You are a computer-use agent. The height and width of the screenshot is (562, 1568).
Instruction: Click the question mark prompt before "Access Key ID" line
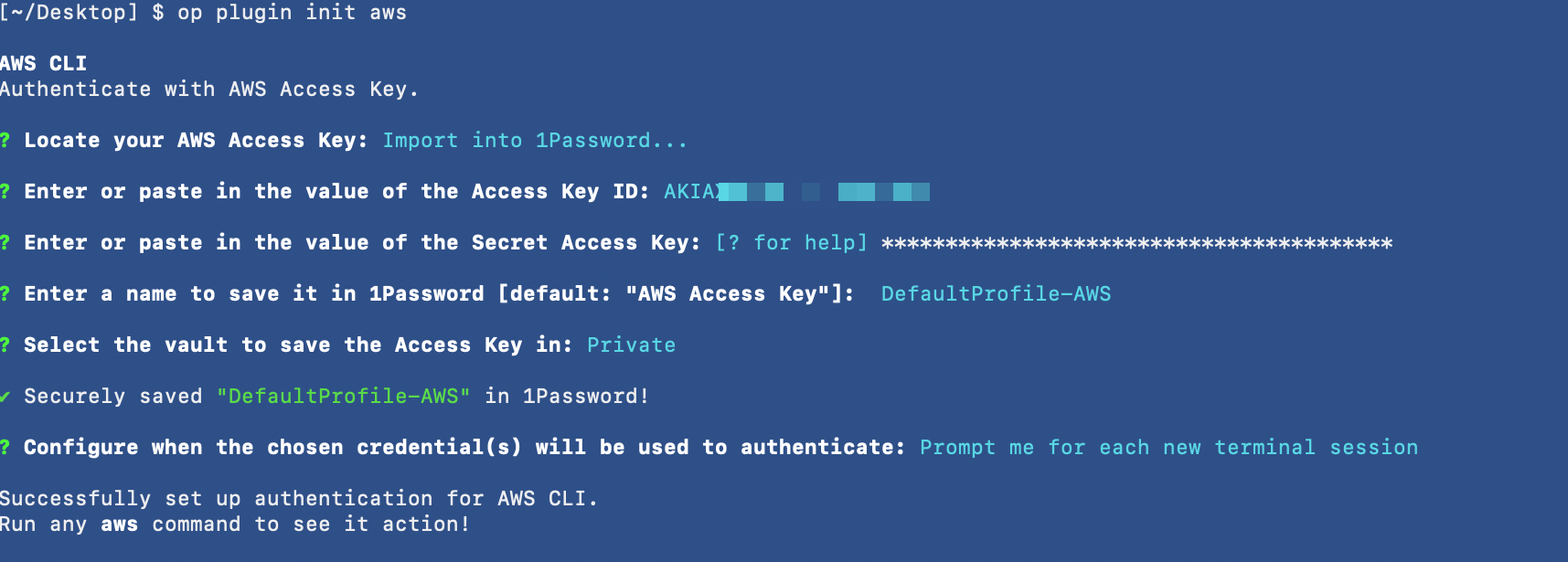(x=5, y=192)
